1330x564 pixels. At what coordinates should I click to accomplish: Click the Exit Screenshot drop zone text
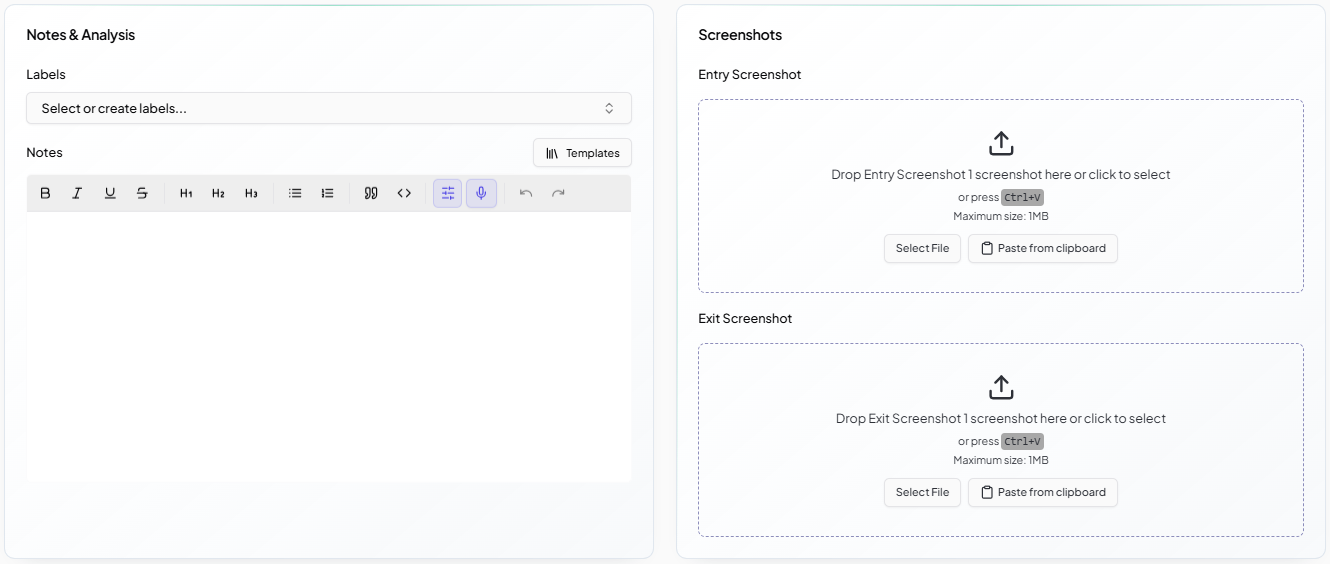pyautogui.click(x=1001, y=418)
